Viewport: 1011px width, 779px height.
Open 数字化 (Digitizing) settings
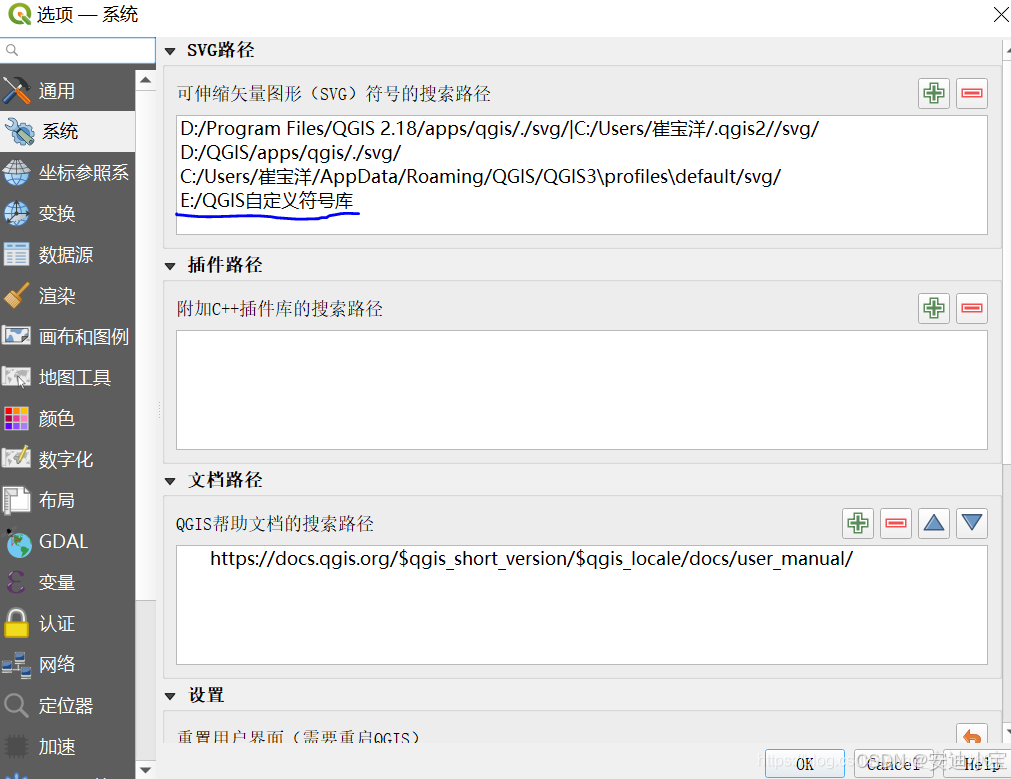pyautogui.click(x=67, y=460)
